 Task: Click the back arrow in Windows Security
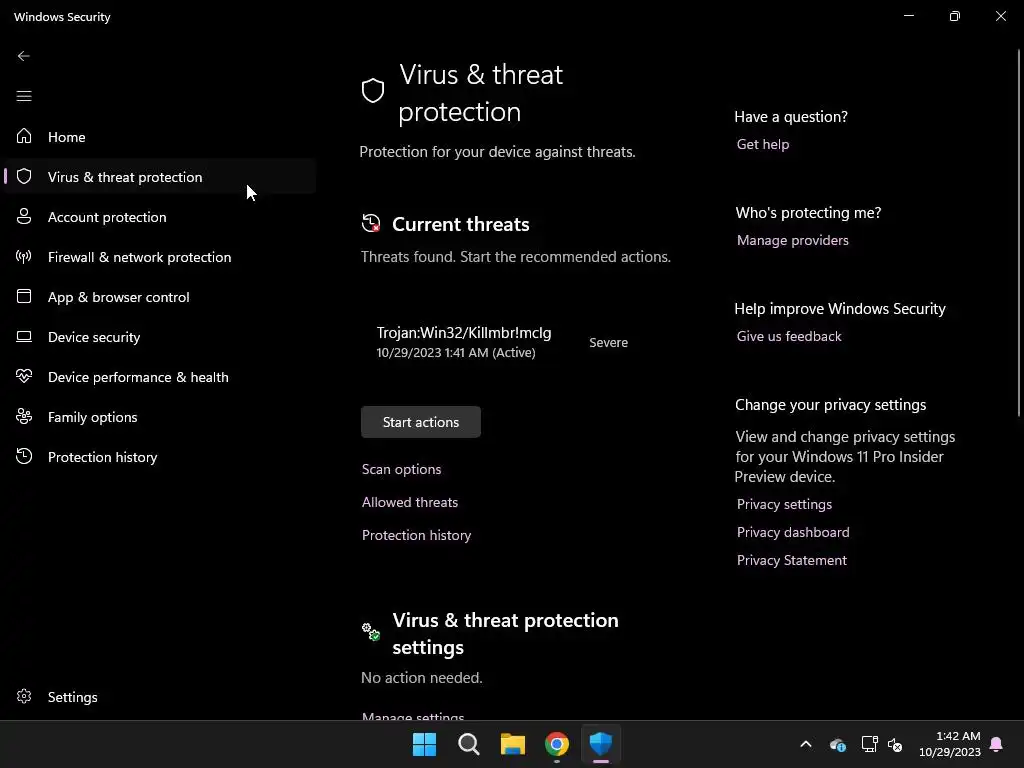24,56
